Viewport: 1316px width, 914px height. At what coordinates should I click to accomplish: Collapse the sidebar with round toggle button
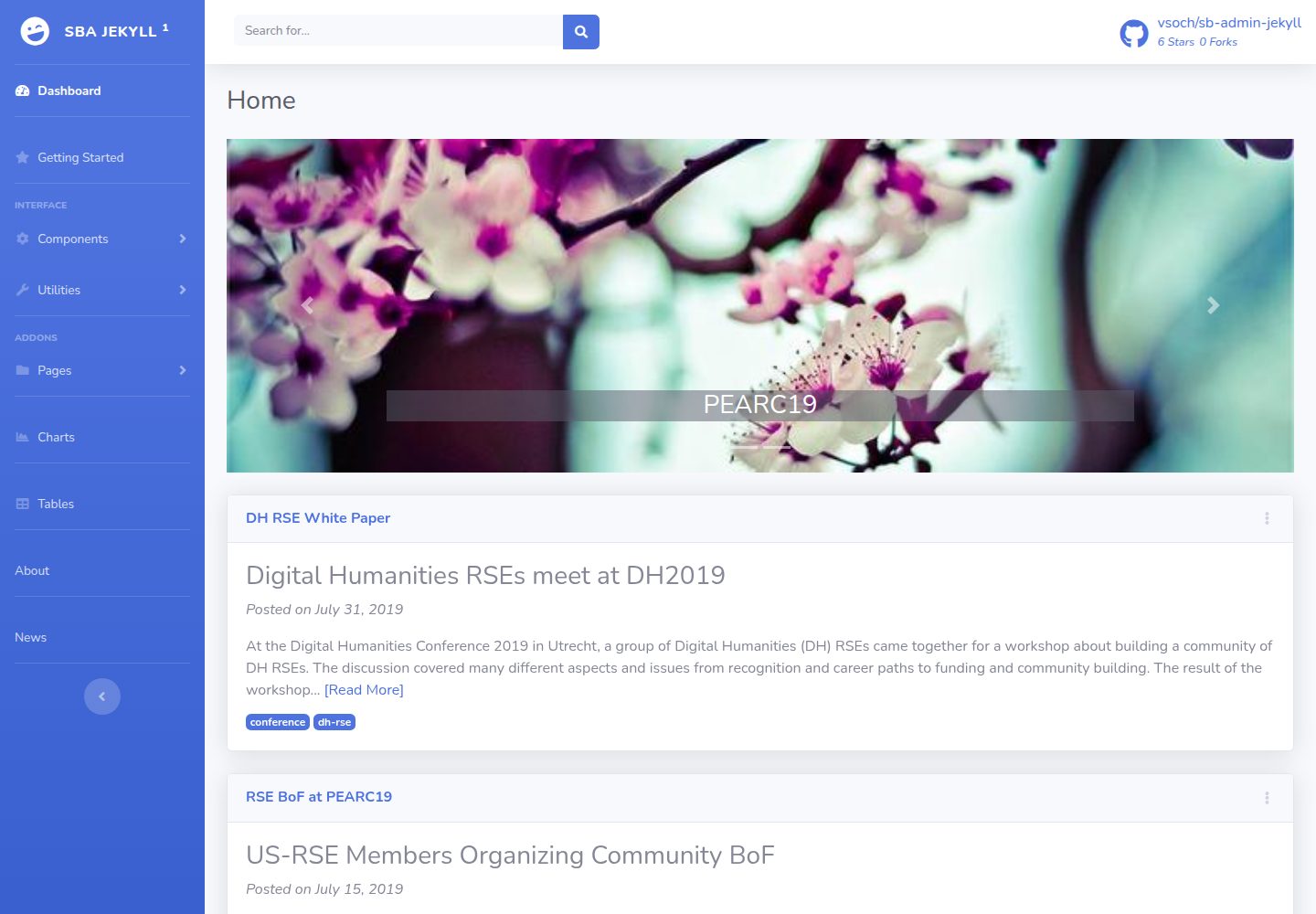[x=102, y=696]
